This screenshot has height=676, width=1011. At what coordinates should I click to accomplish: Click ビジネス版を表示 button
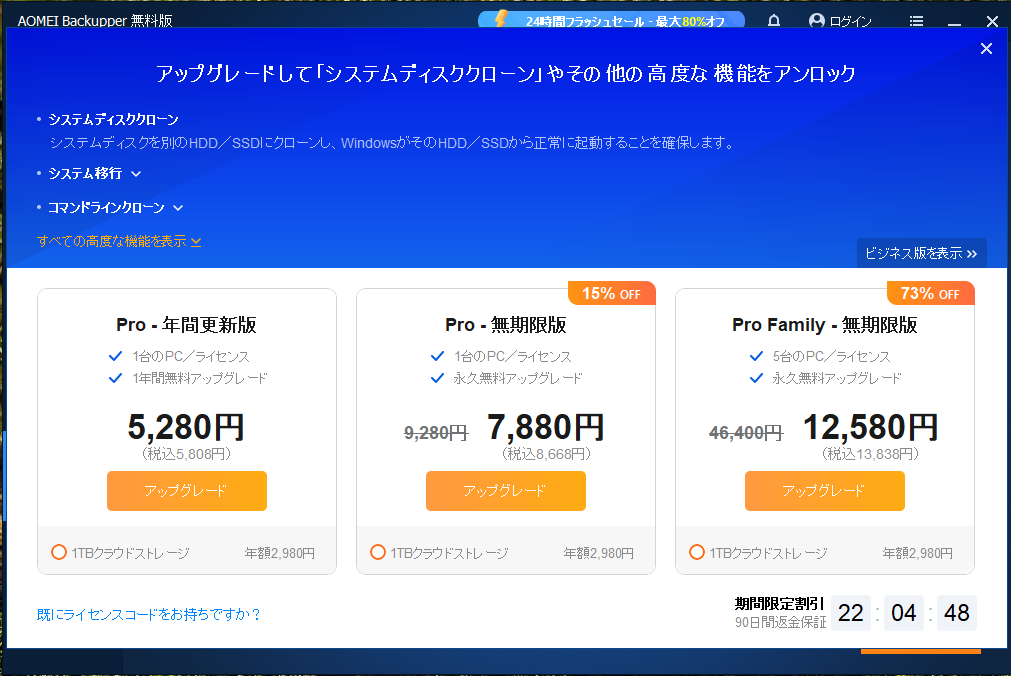[921, 254]
